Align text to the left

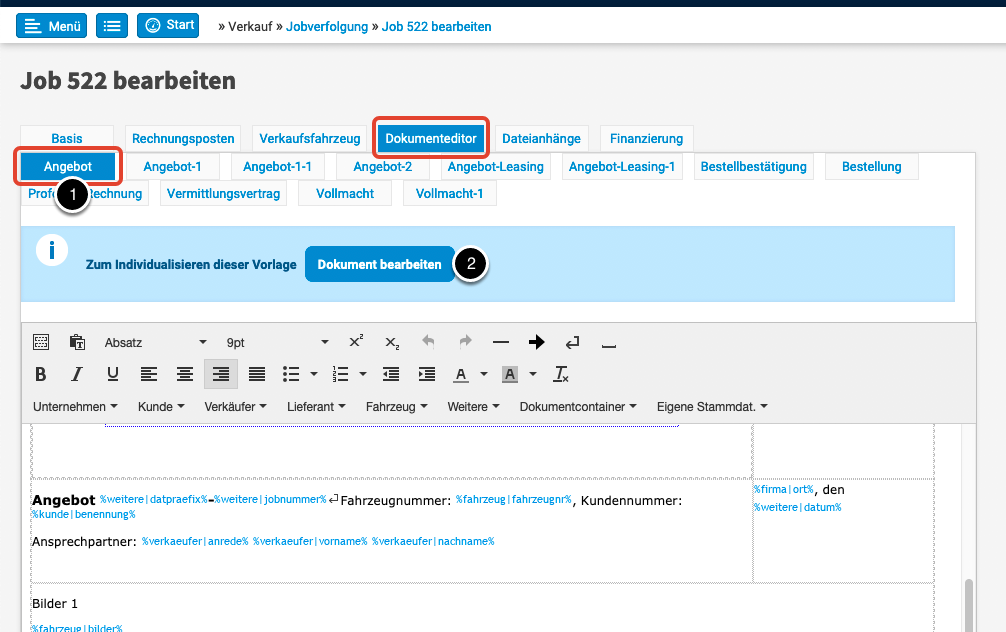149,374
